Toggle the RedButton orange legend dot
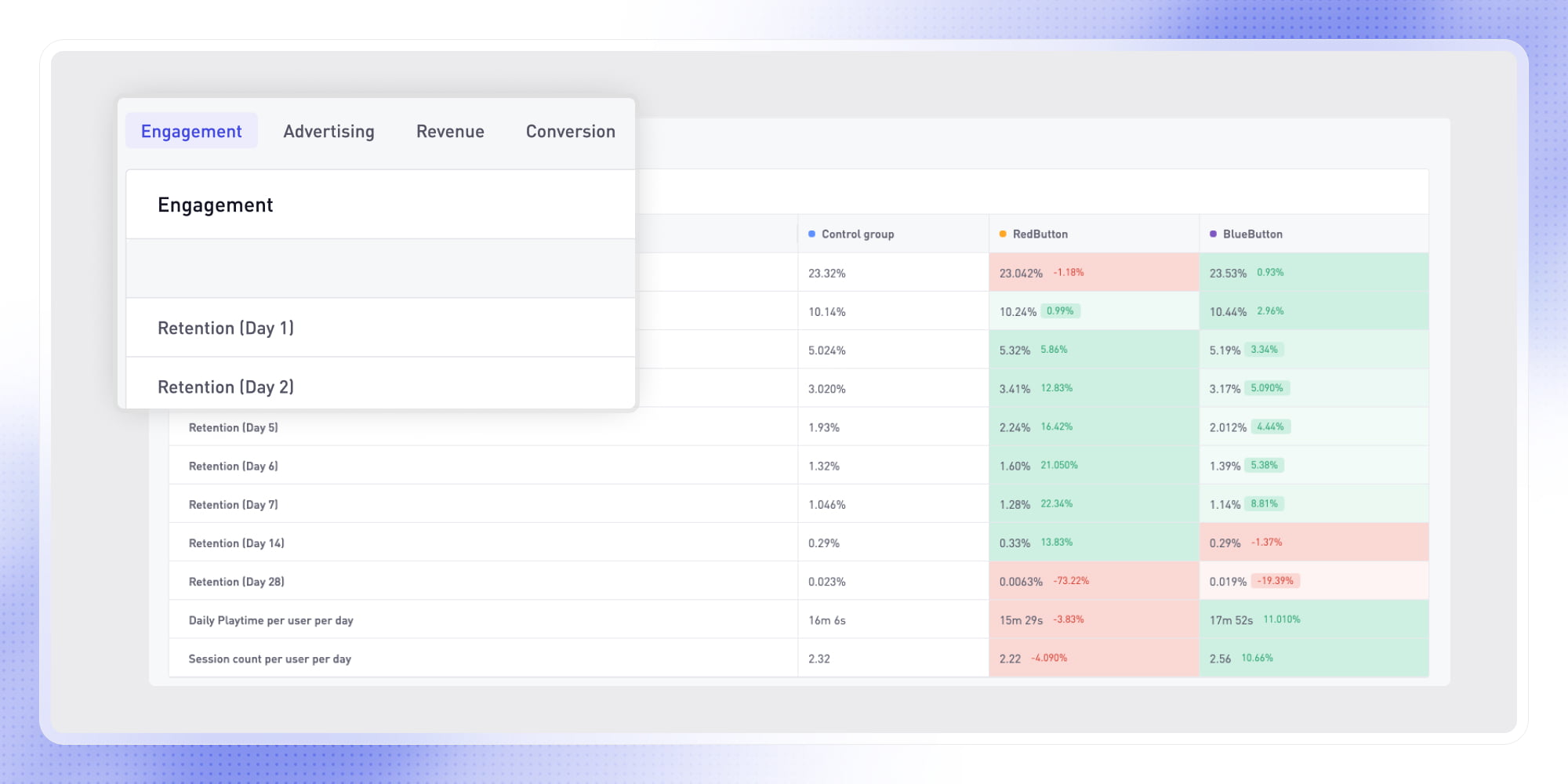Screen dimensions: 1568x784 pyautogui.click(x=1002, y=233)
